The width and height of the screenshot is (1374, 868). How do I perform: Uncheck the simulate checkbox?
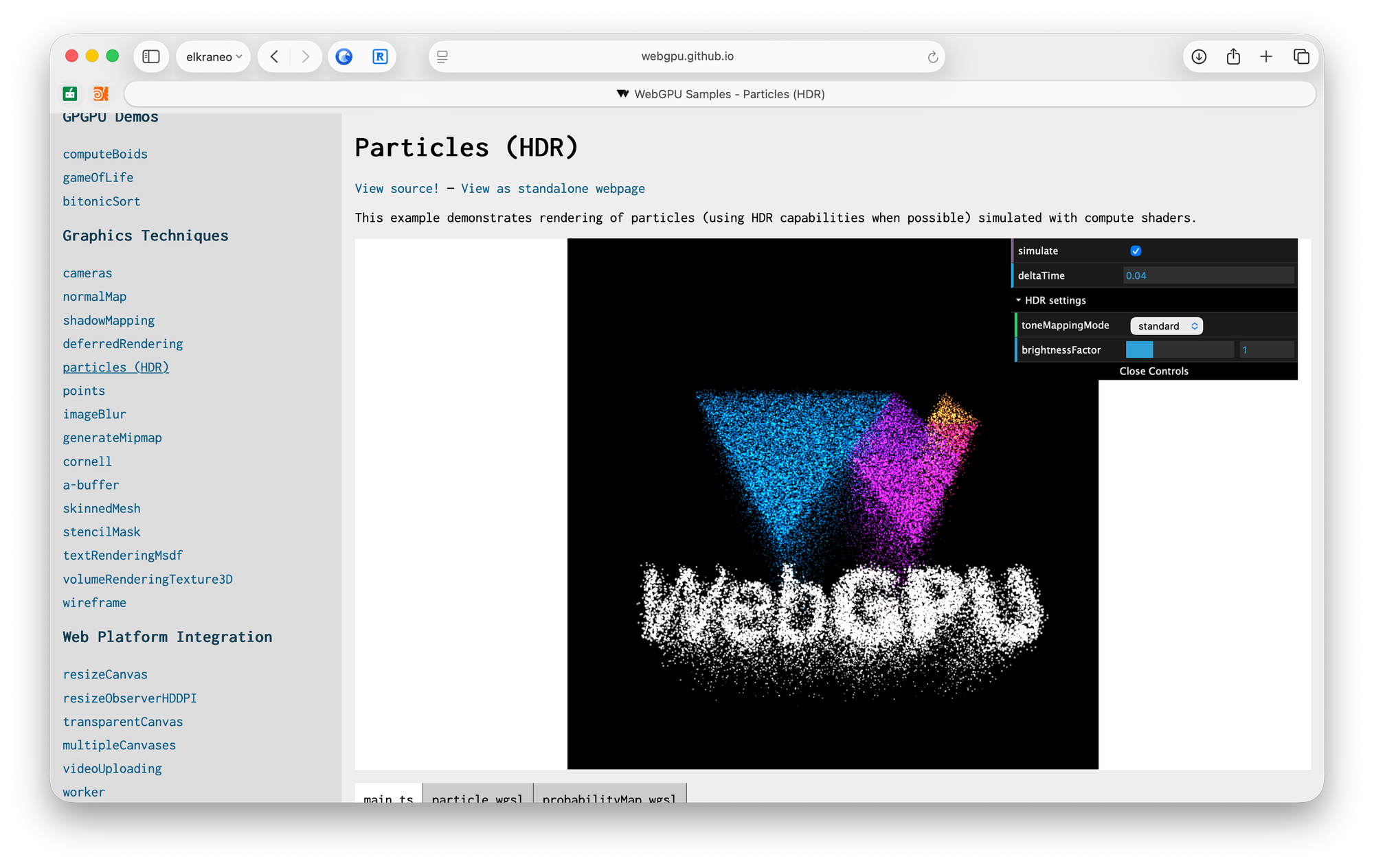click(x=1136, y=251)
